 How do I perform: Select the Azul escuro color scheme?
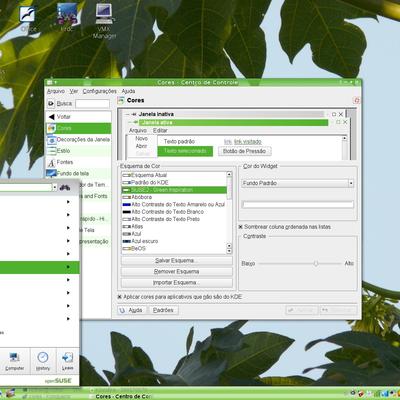point(174,241)
